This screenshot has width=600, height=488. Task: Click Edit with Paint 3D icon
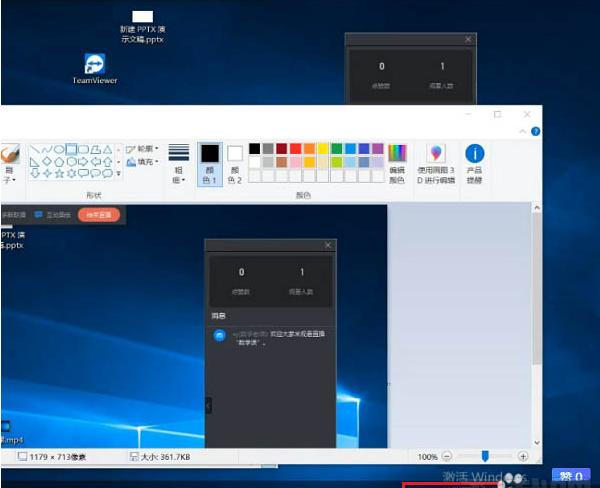point(436,162)
